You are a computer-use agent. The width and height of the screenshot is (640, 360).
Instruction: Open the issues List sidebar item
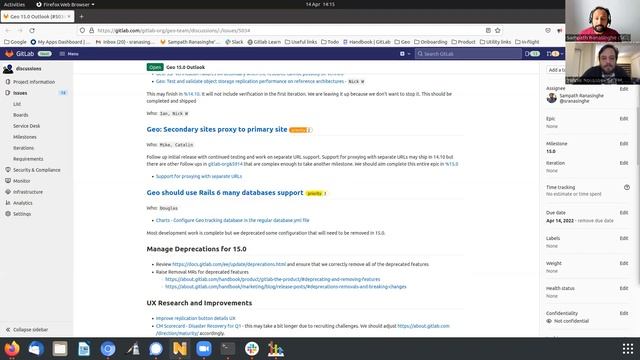tap(17, 104)
